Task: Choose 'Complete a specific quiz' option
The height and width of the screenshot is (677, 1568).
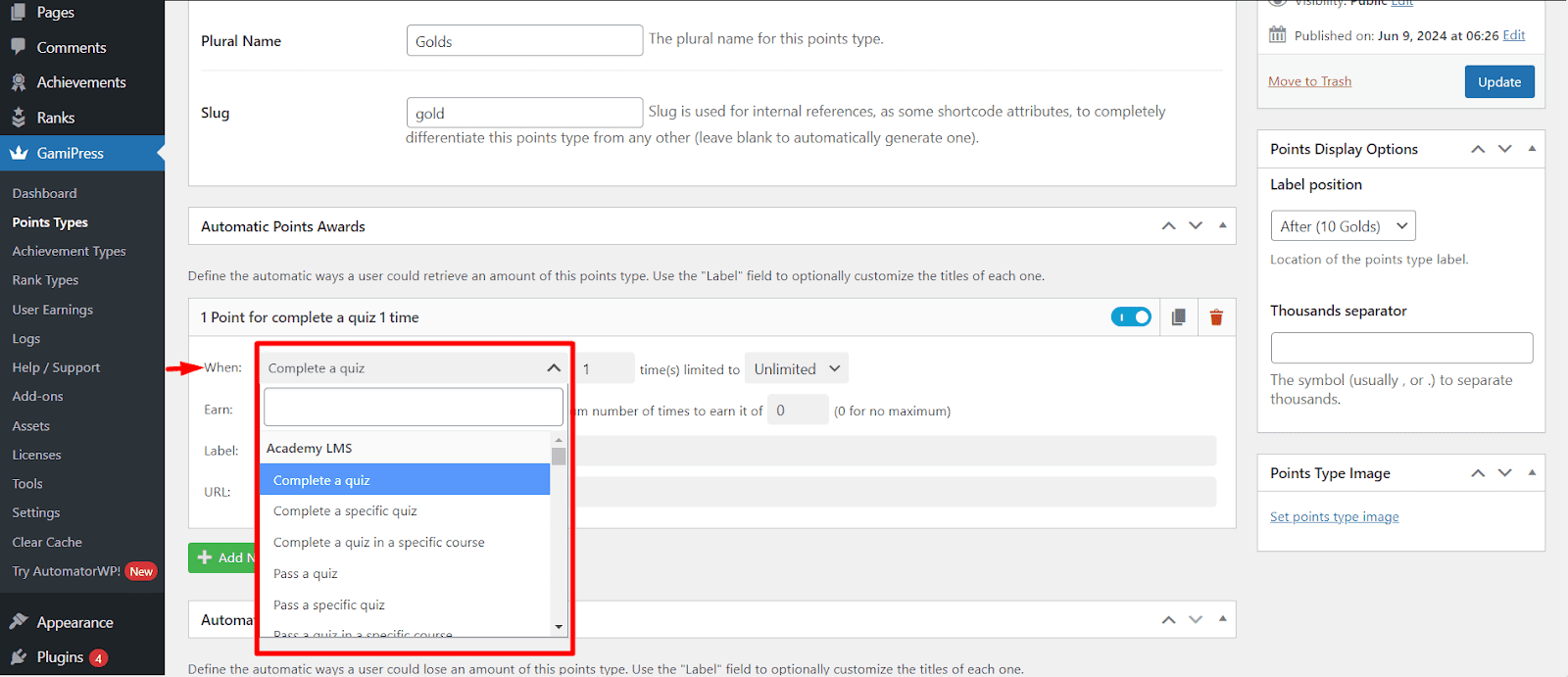Action: click(x=345, y=511)
